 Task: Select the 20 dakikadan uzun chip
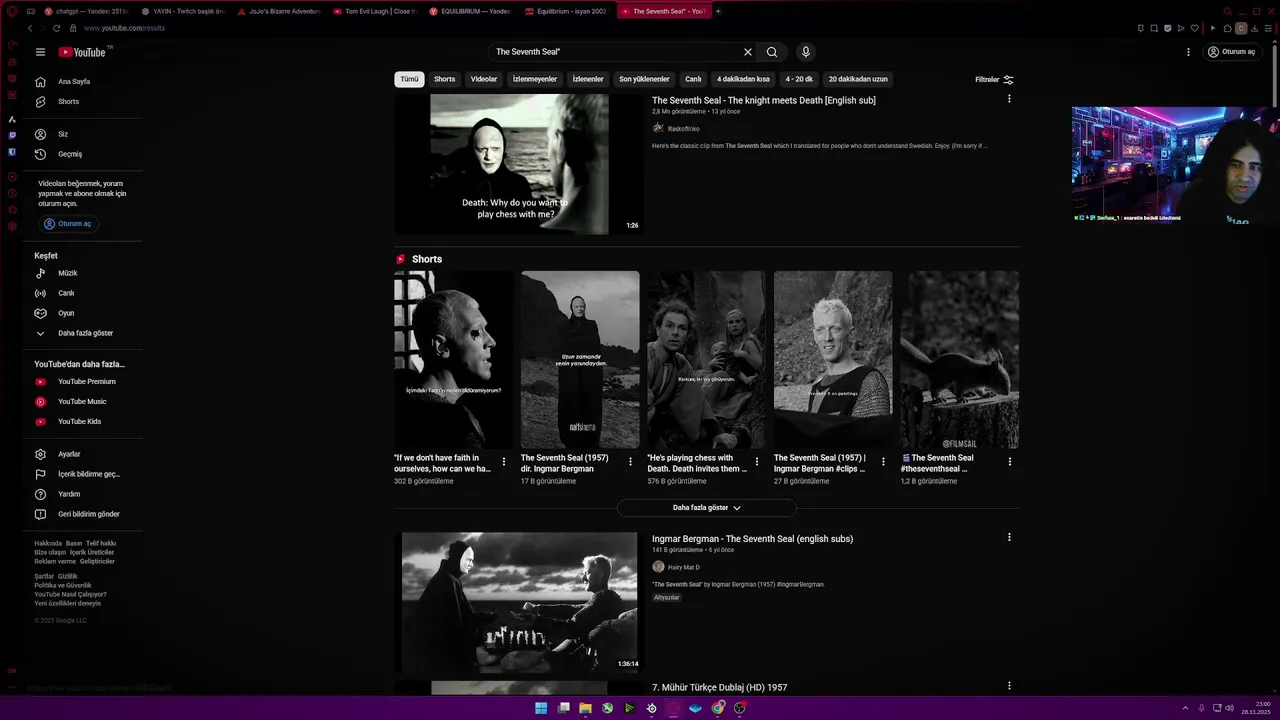point(858,79)
